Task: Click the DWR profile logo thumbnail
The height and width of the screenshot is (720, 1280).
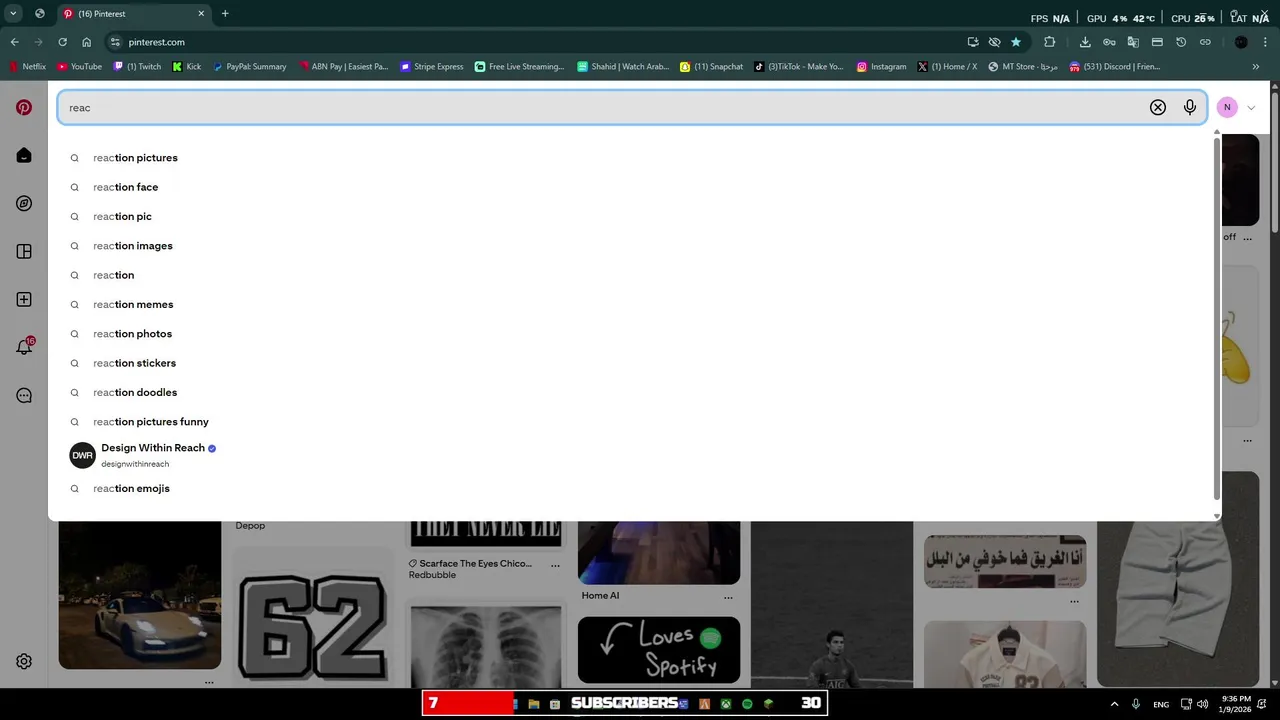Action: [x=82, y=455]
